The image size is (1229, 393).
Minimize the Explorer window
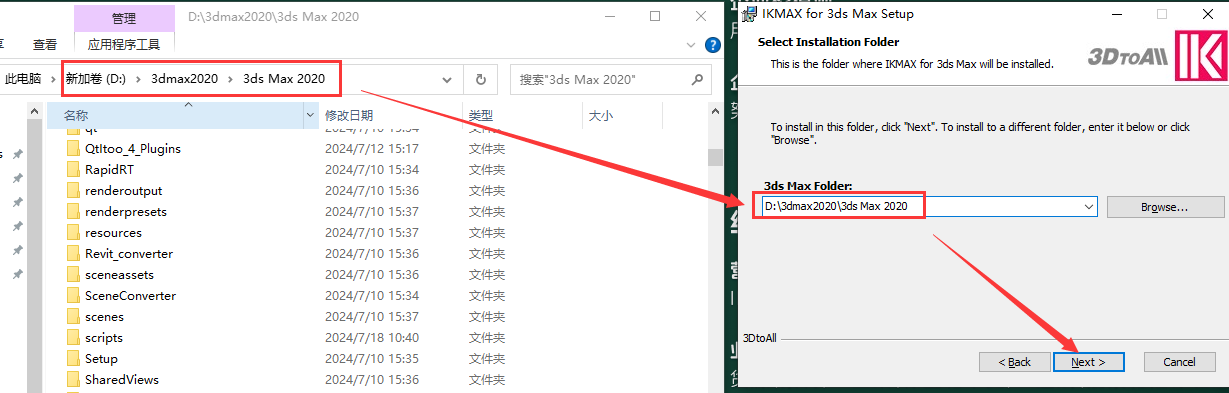[x=608, y=16]
